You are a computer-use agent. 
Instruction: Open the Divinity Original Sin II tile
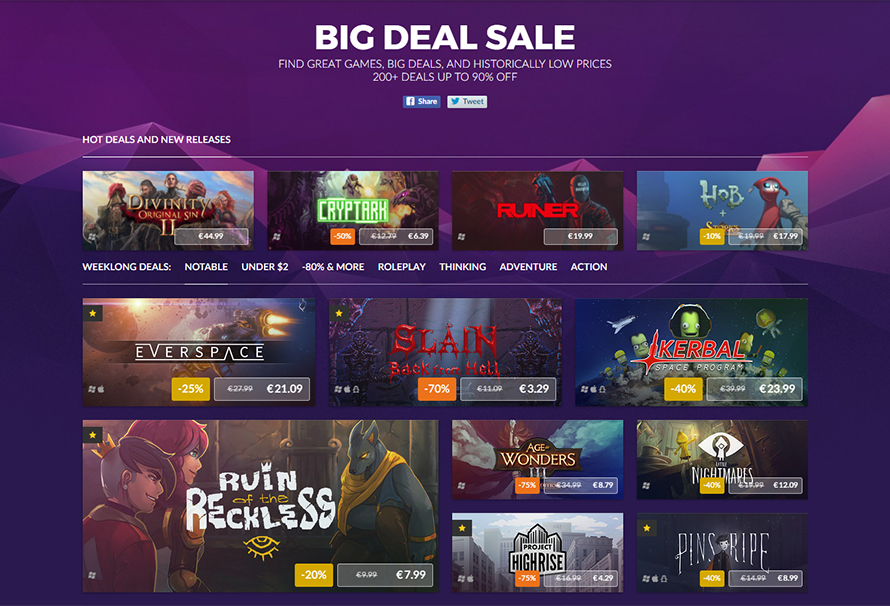tap(168, 211)
